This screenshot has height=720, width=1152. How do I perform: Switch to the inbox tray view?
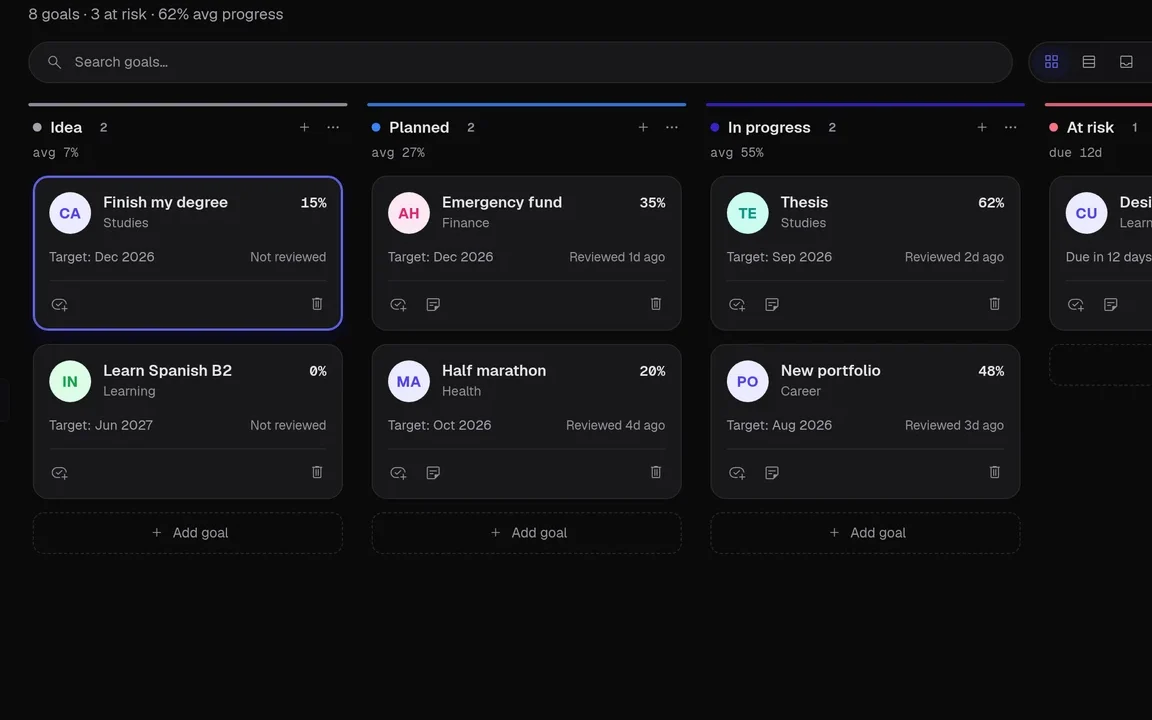click(x=1126, y=62)
